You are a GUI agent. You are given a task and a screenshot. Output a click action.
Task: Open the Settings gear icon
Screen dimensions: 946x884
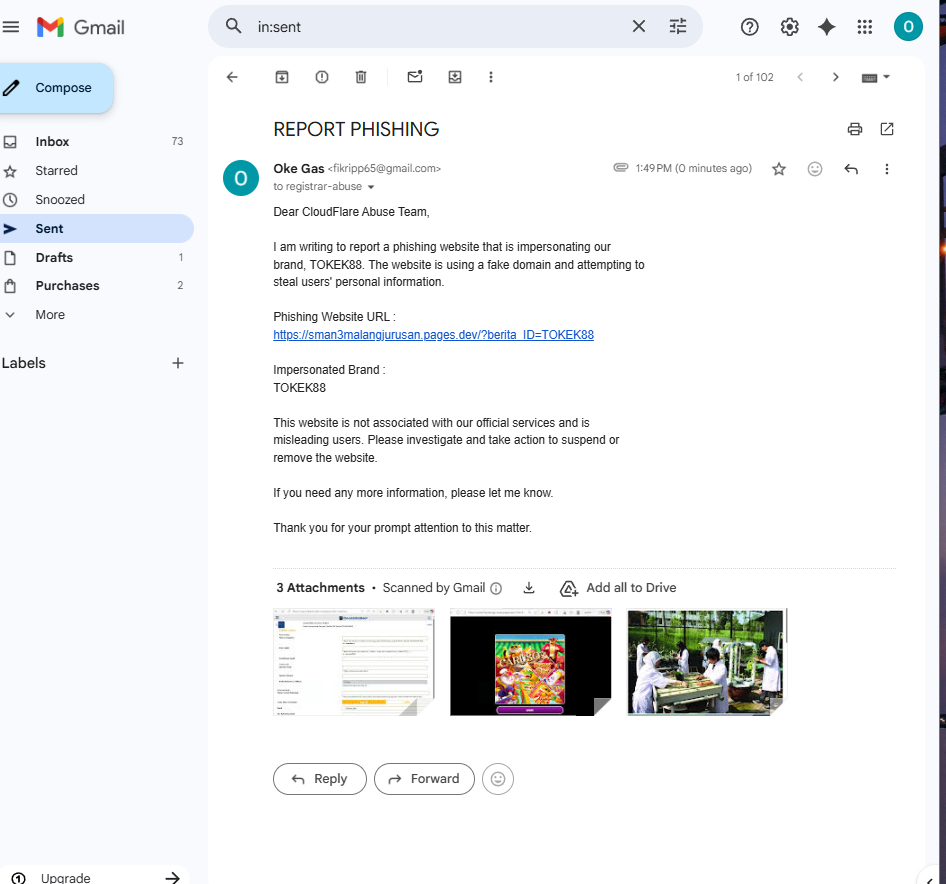point(789,27)
